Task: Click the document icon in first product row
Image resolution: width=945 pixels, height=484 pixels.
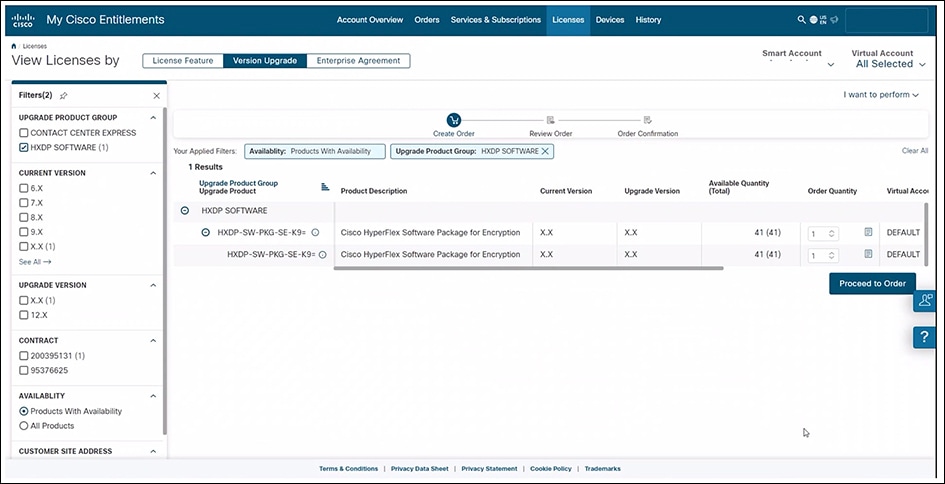Action: pyautogui.click(x=868, y=232)
